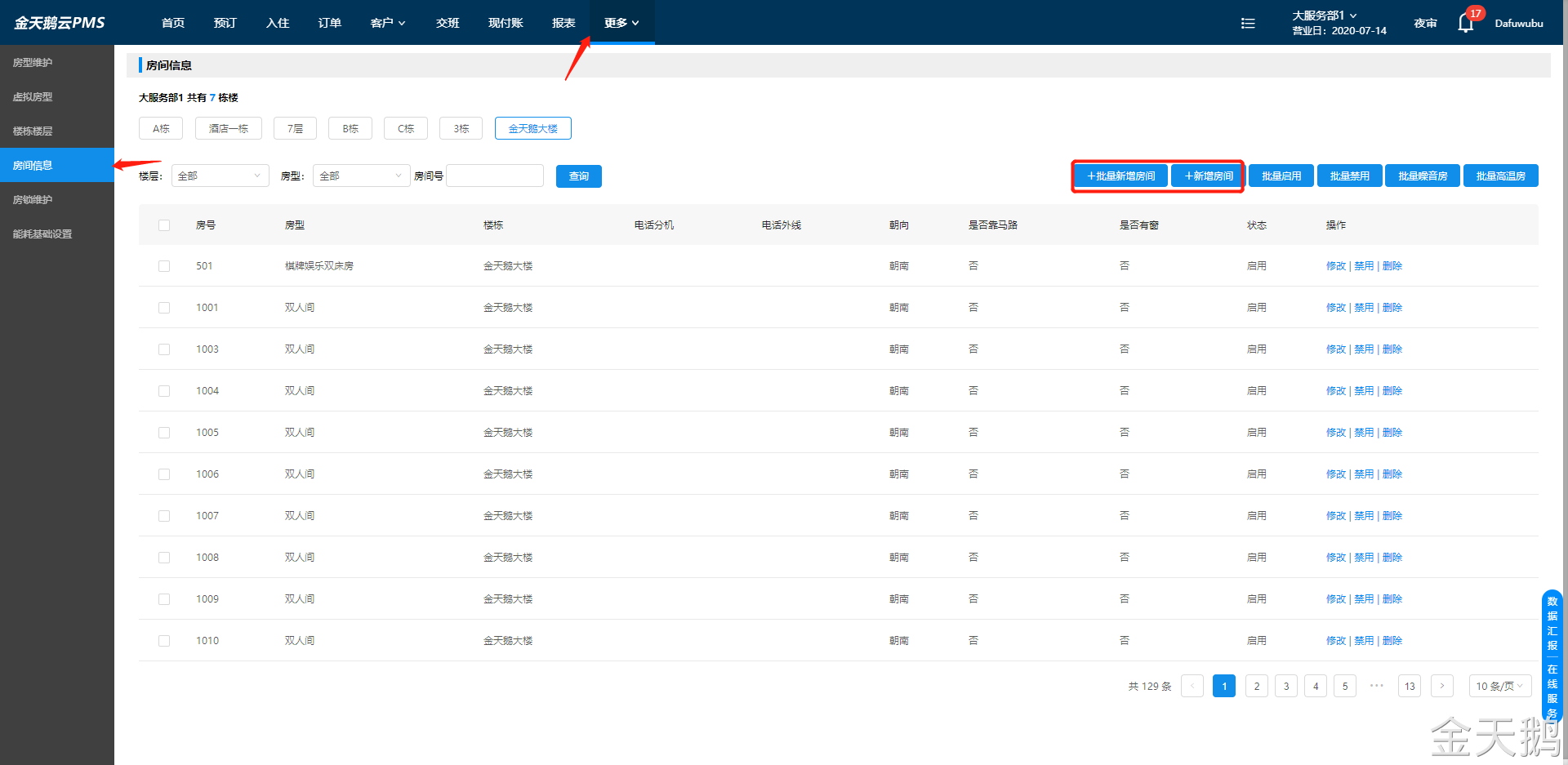
Task: Select 房间信息 in the sidebar
Action: (x=57, y=165)
